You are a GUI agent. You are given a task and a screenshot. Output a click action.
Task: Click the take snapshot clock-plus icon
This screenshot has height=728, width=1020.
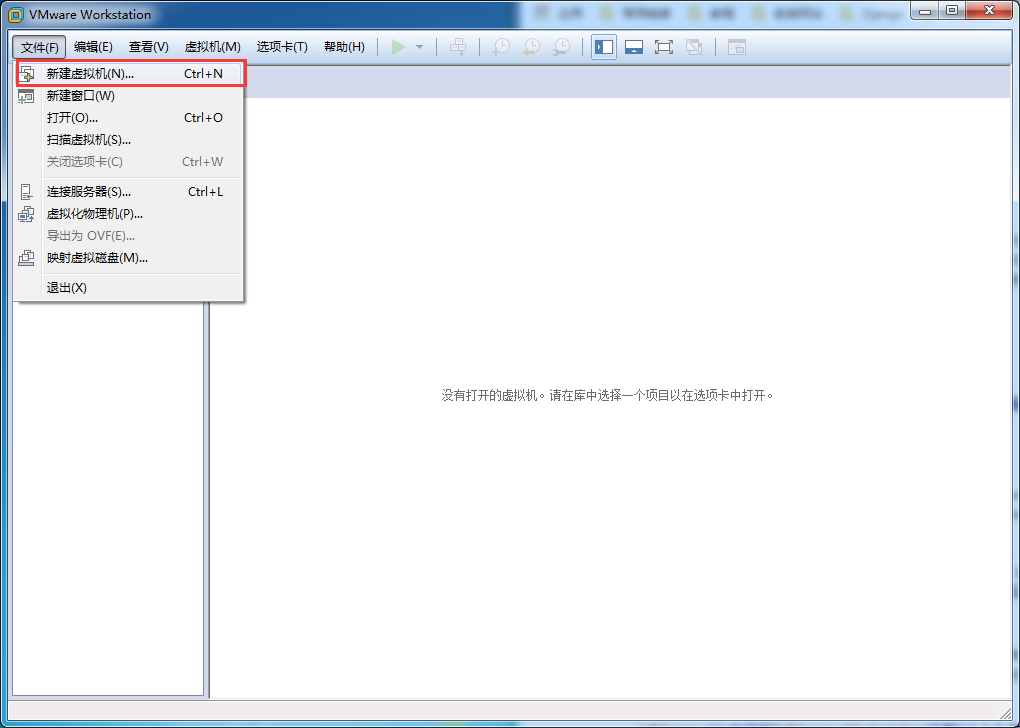pos(501,47)
